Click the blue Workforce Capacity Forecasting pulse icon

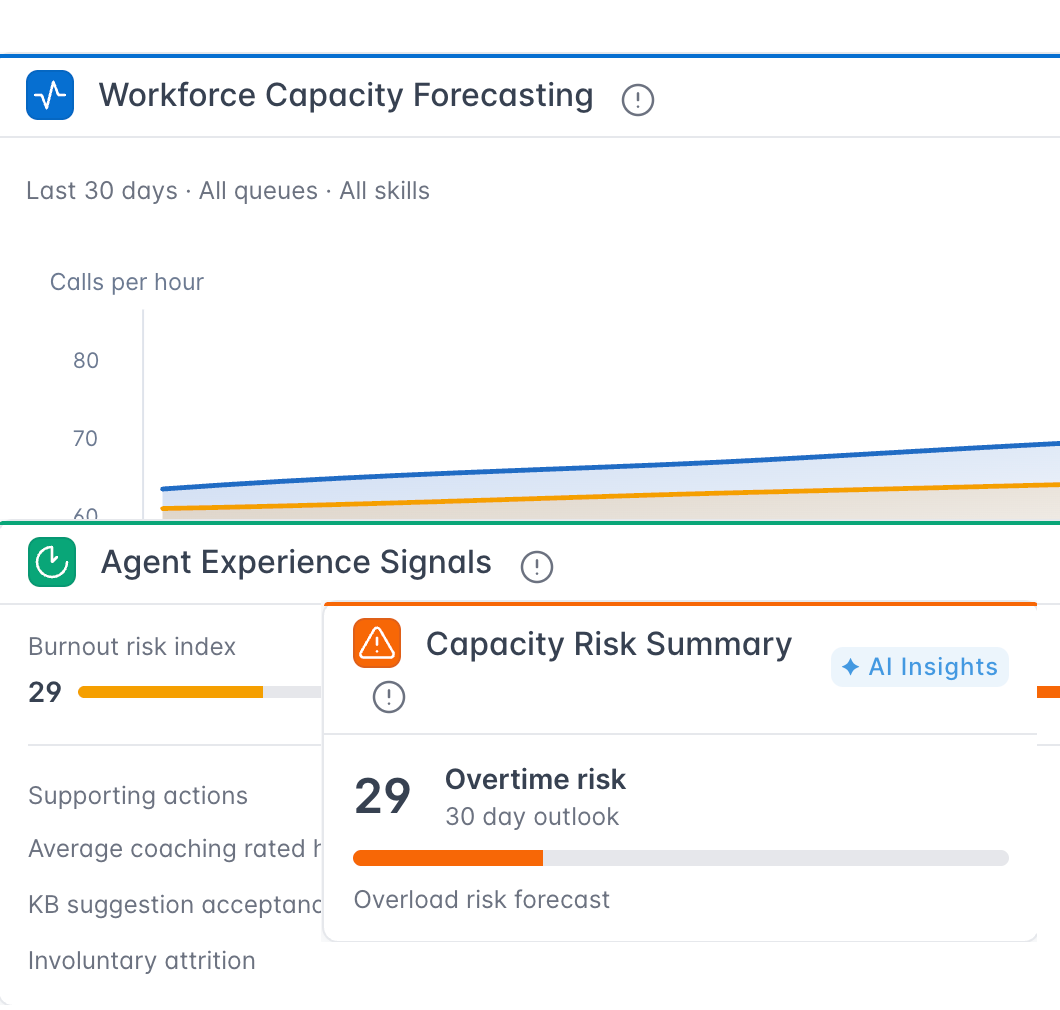[x=50, y=95]
